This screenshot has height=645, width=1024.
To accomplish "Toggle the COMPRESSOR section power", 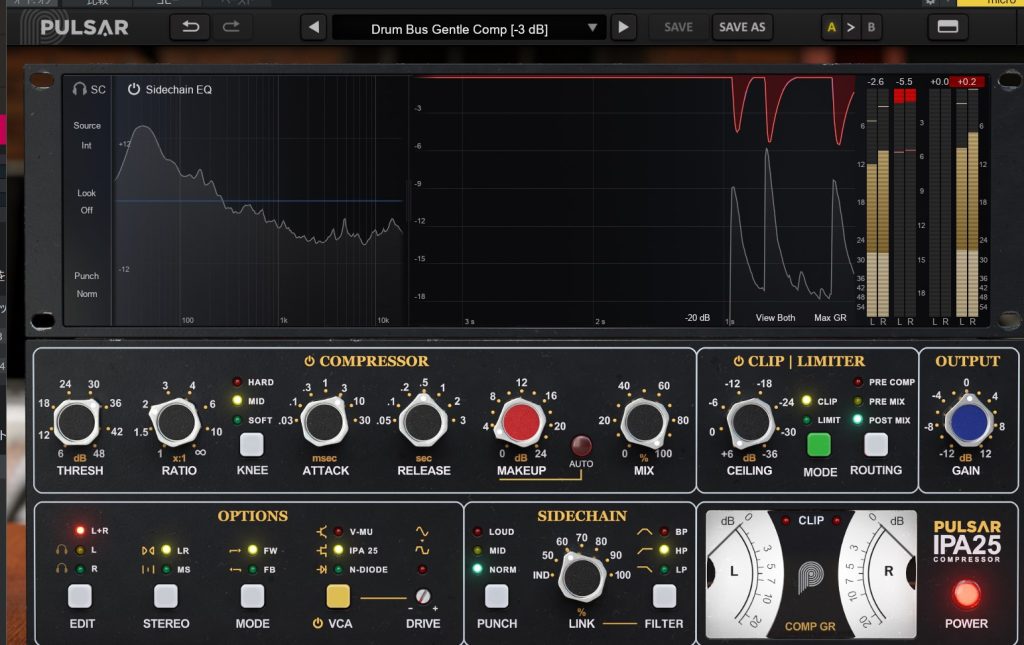I will pyautogui.click(x=310, y=361).
